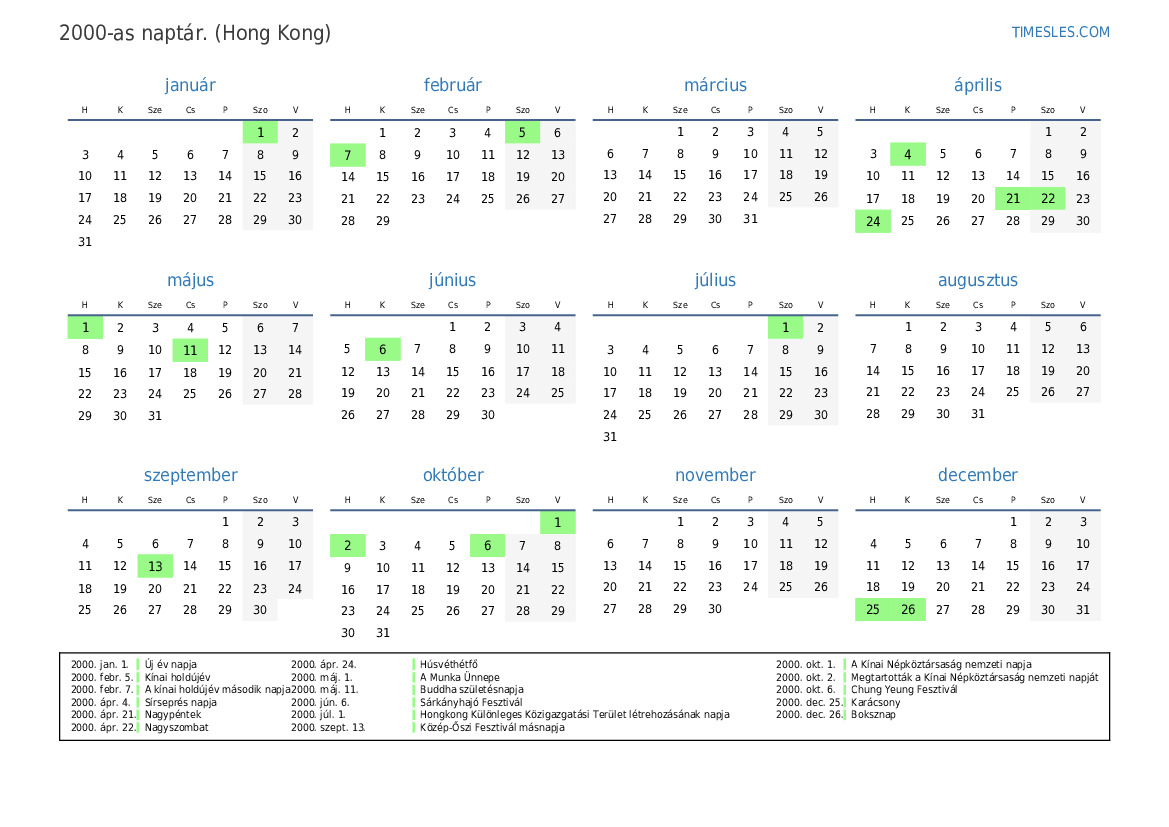The image size is (1169, 827).
Task: Click legend entry 'Sárkányhajó Fesztivál'
Action: tap(471, 702)
